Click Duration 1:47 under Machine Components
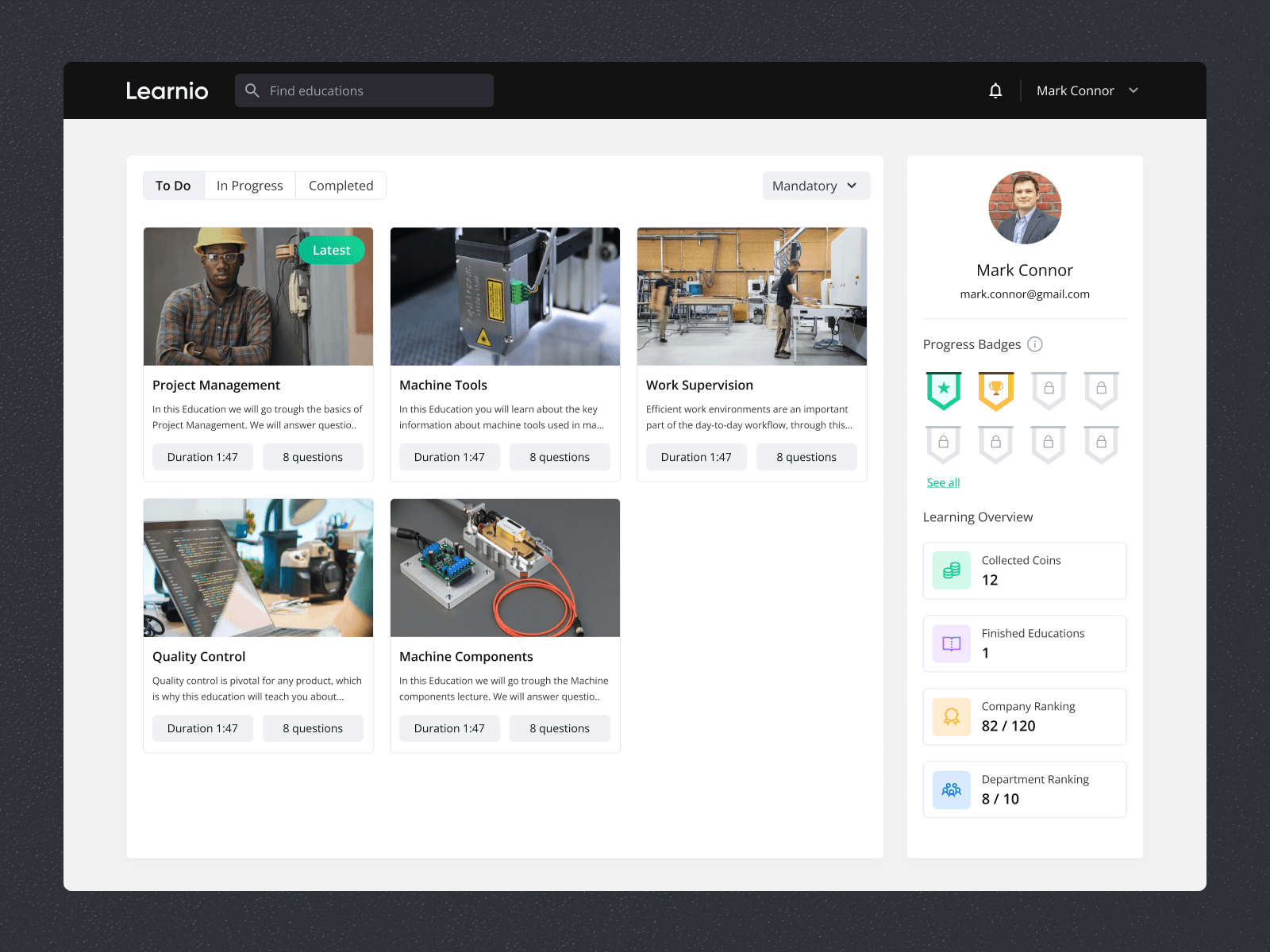Image resolution: width=1270 pixels, height=952 pixels. (x=449, y=728)
